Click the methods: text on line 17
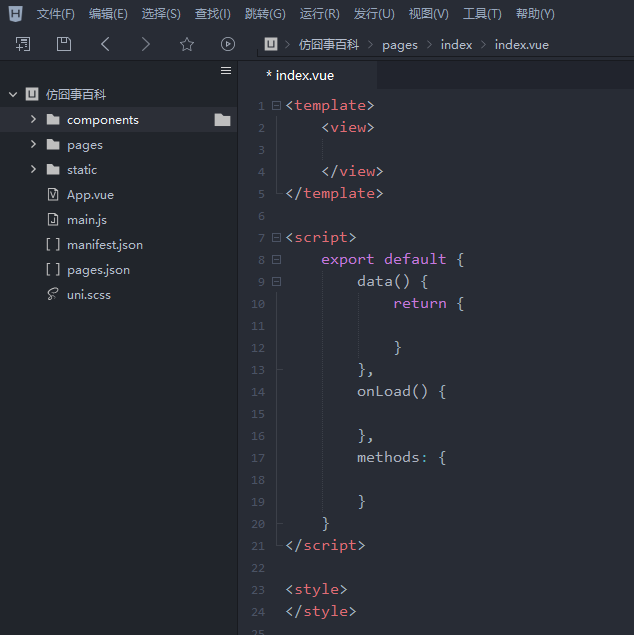 (392, 458)
